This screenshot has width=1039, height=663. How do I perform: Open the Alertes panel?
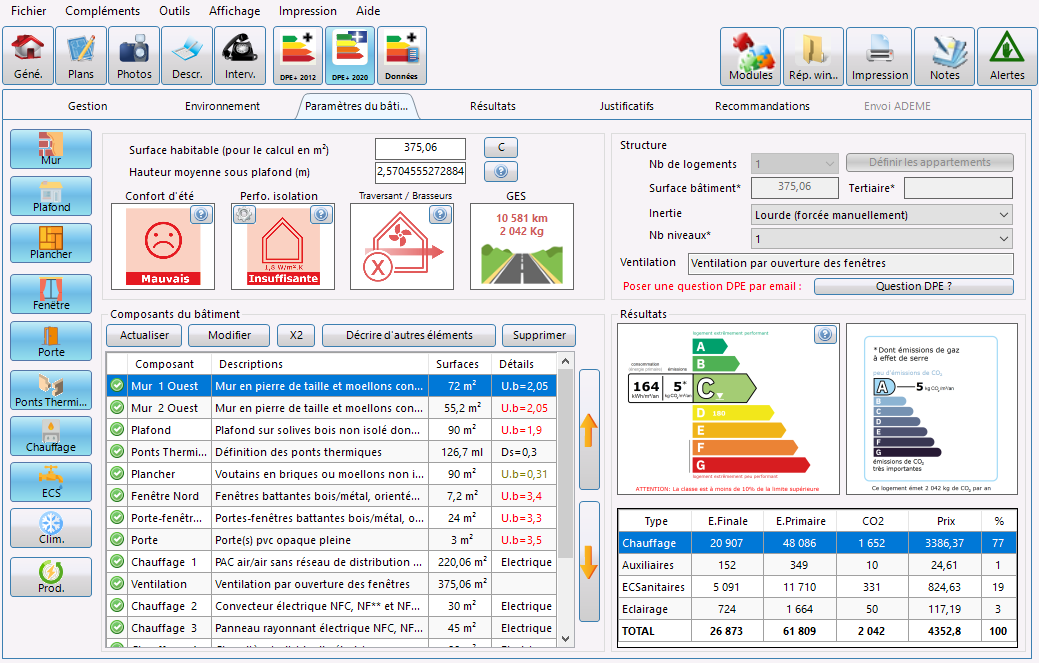coord(1007,55)
